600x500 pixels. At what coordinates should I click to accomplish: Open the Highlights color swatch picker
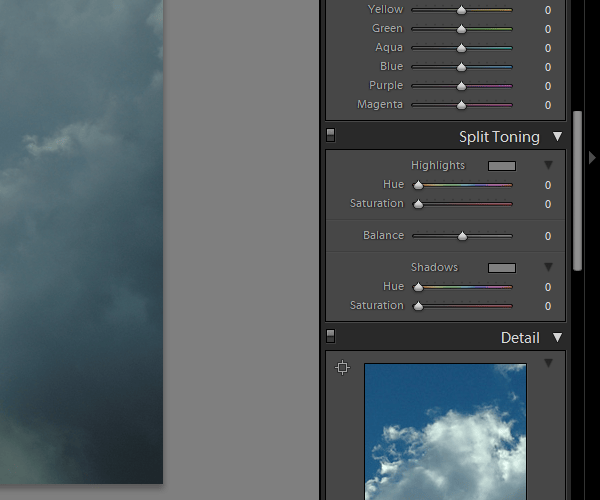pyautogui.click(x=502, y=166)
